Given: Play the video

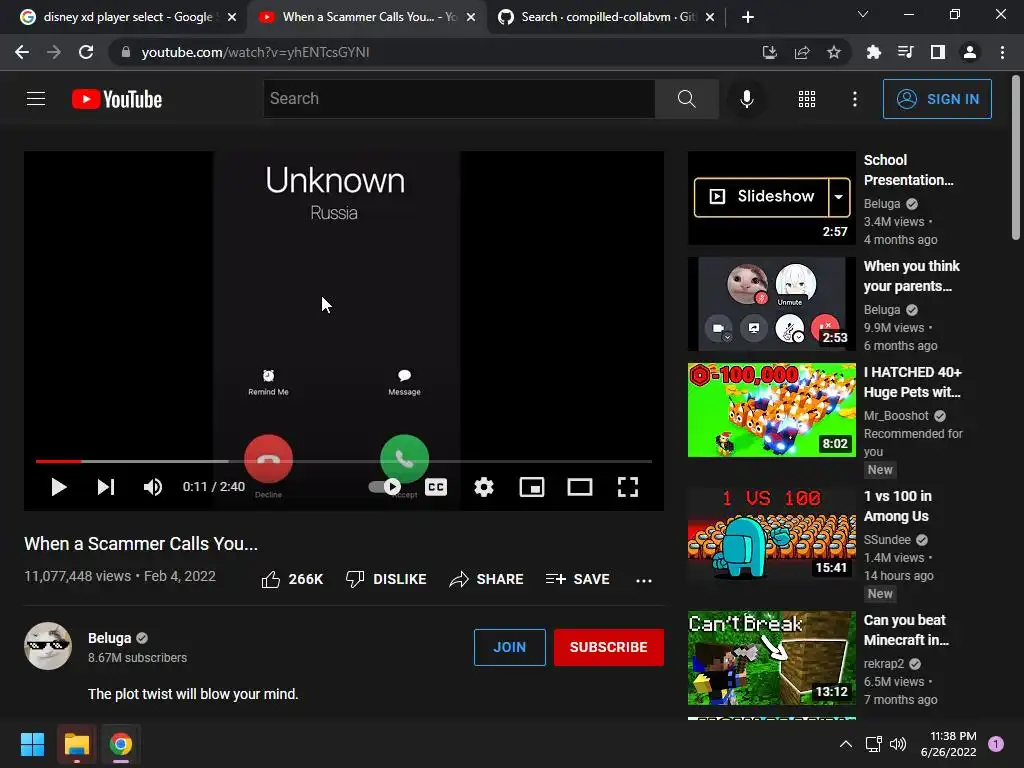Looking at the screenshot, I should tap(59, 487).
